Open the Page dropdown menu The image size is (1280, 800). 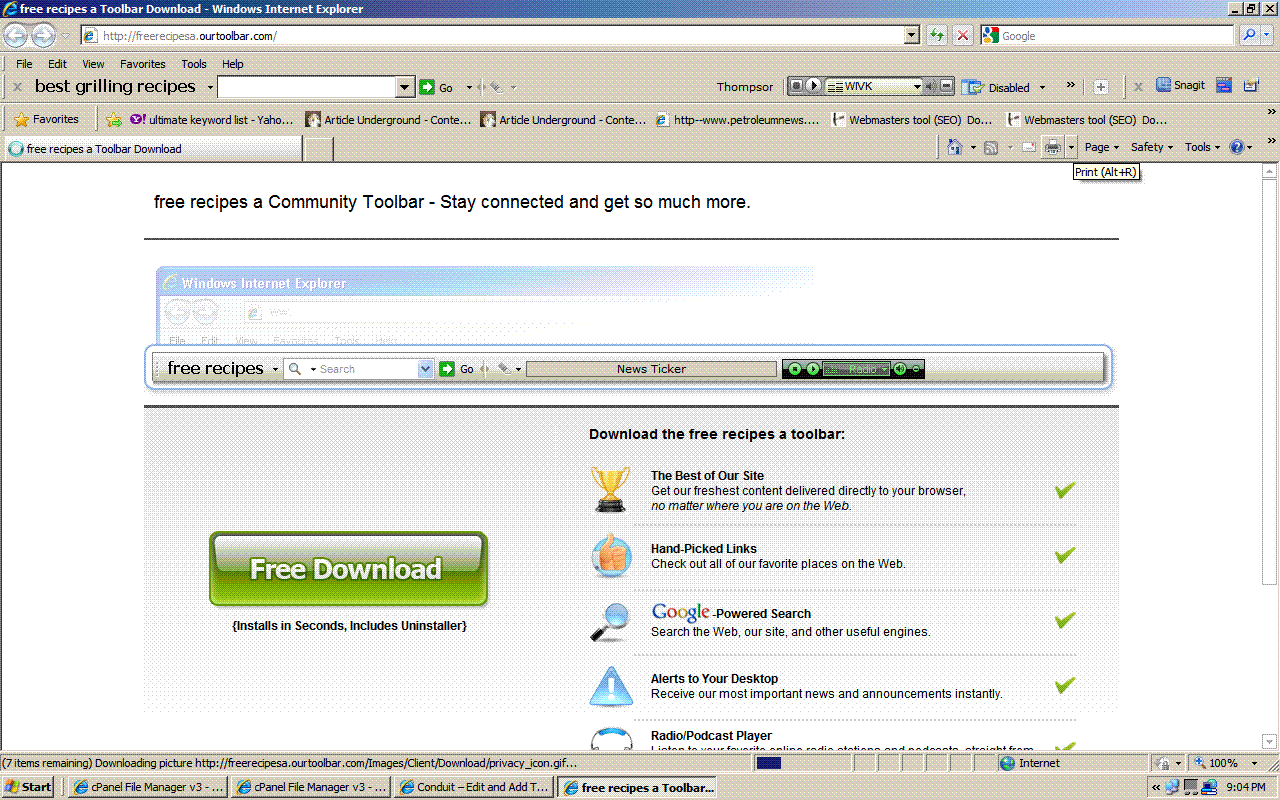pyautogui.click(x=1102, y=147)
